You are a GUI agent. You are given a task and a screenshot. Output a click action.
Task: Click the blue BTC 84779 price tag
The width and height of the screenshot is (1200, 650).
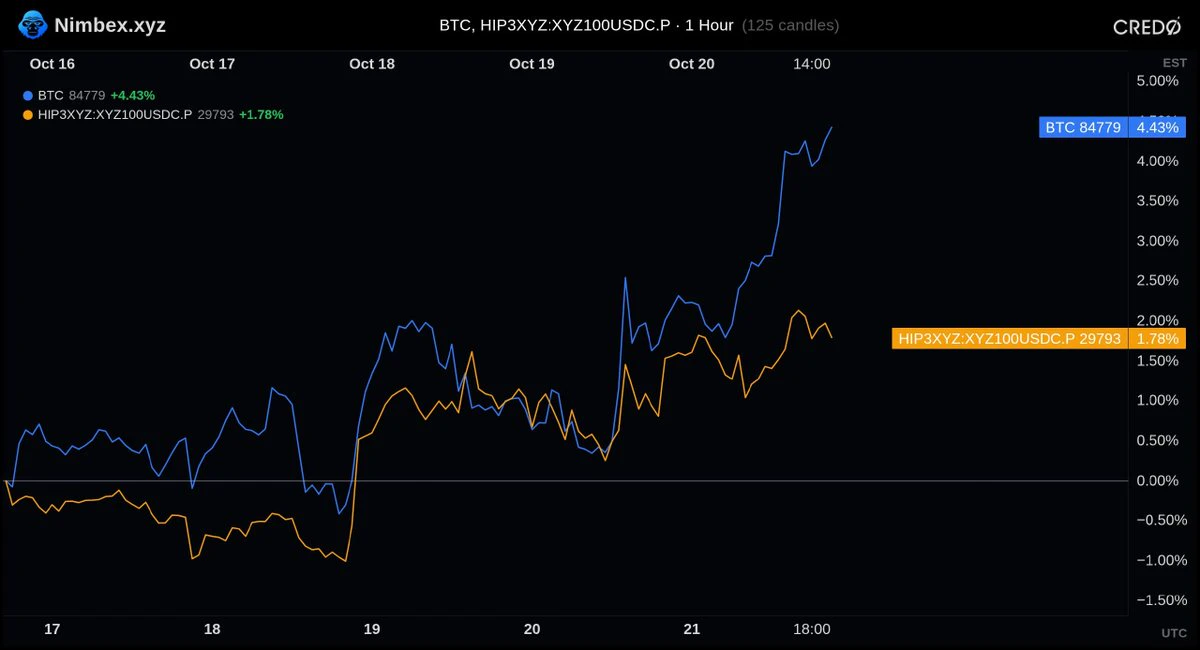click(1083, 128)
